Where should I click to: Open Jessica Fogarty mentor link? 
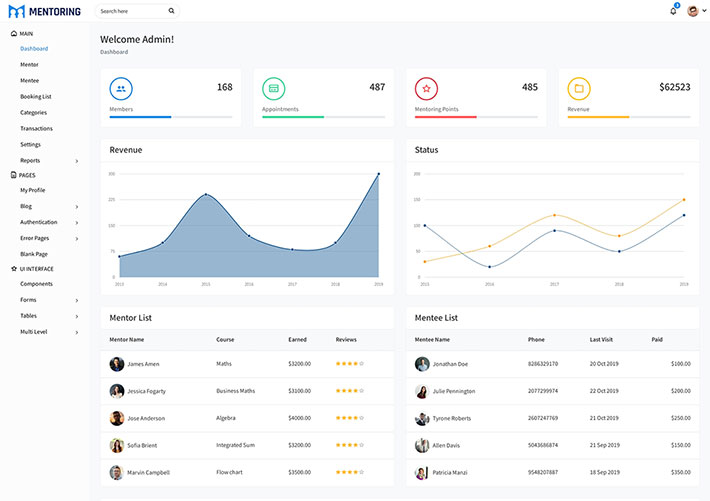pyautogui.click(x=146, y=391)
